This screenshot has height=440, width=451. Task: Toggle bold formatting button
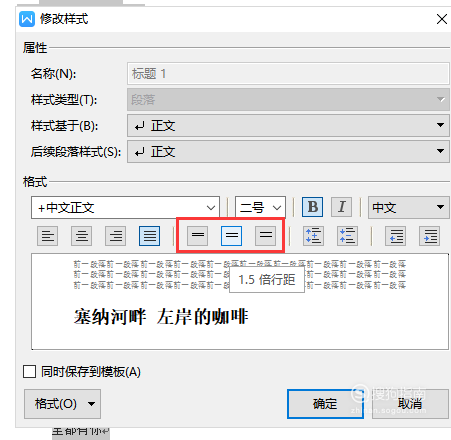click(x=312, y=207)
